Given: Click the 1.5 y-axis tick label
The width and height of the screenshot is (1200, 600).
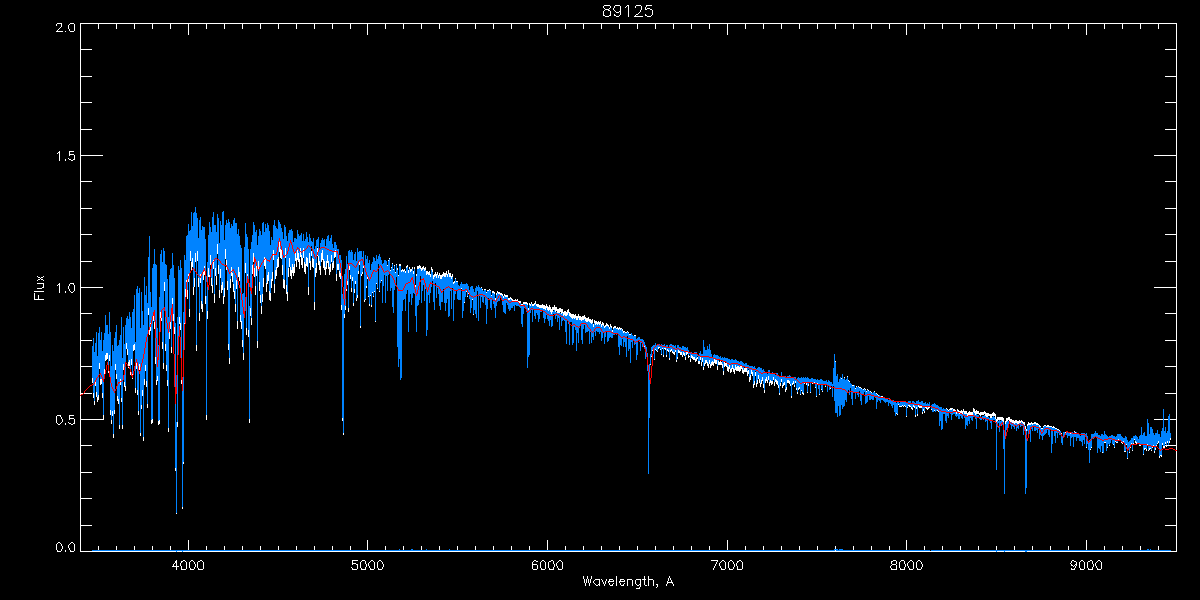Looking at the screenshot, I should 66,157.
